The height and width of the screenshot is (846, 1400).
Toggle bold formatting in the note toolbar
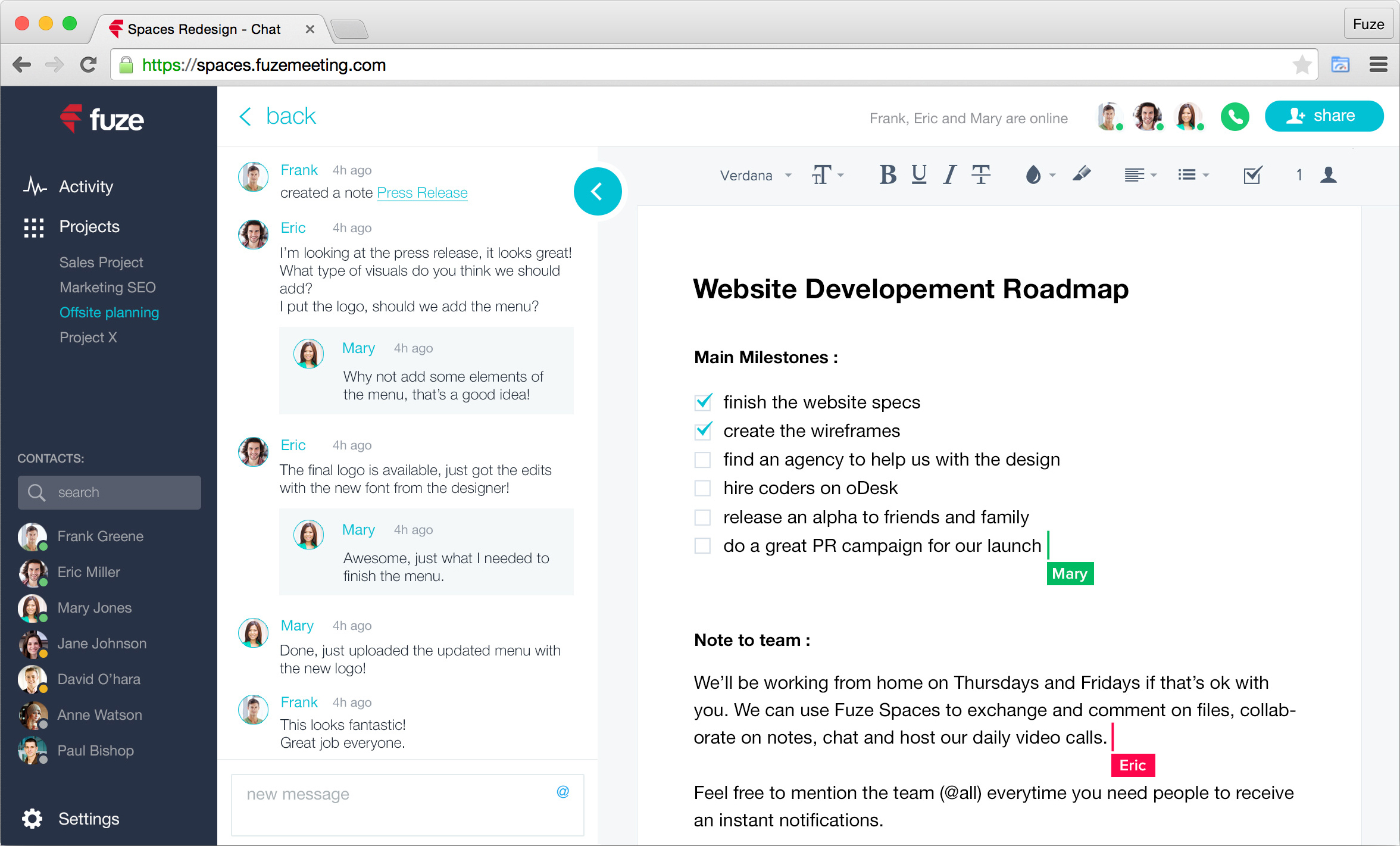(x=887, y=175)
